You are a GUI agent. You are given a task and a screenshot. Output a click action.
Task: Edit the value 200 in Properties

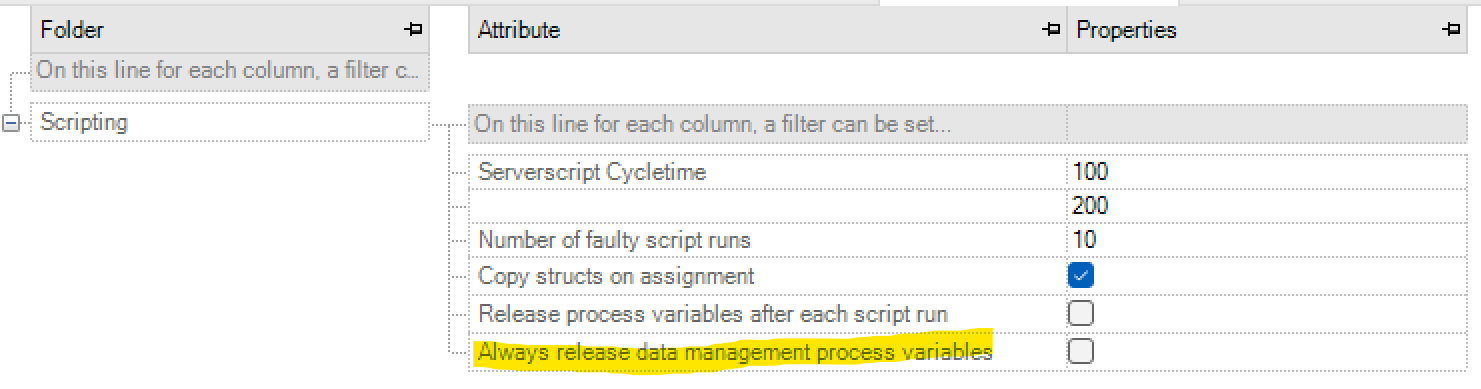[1268, 206]
